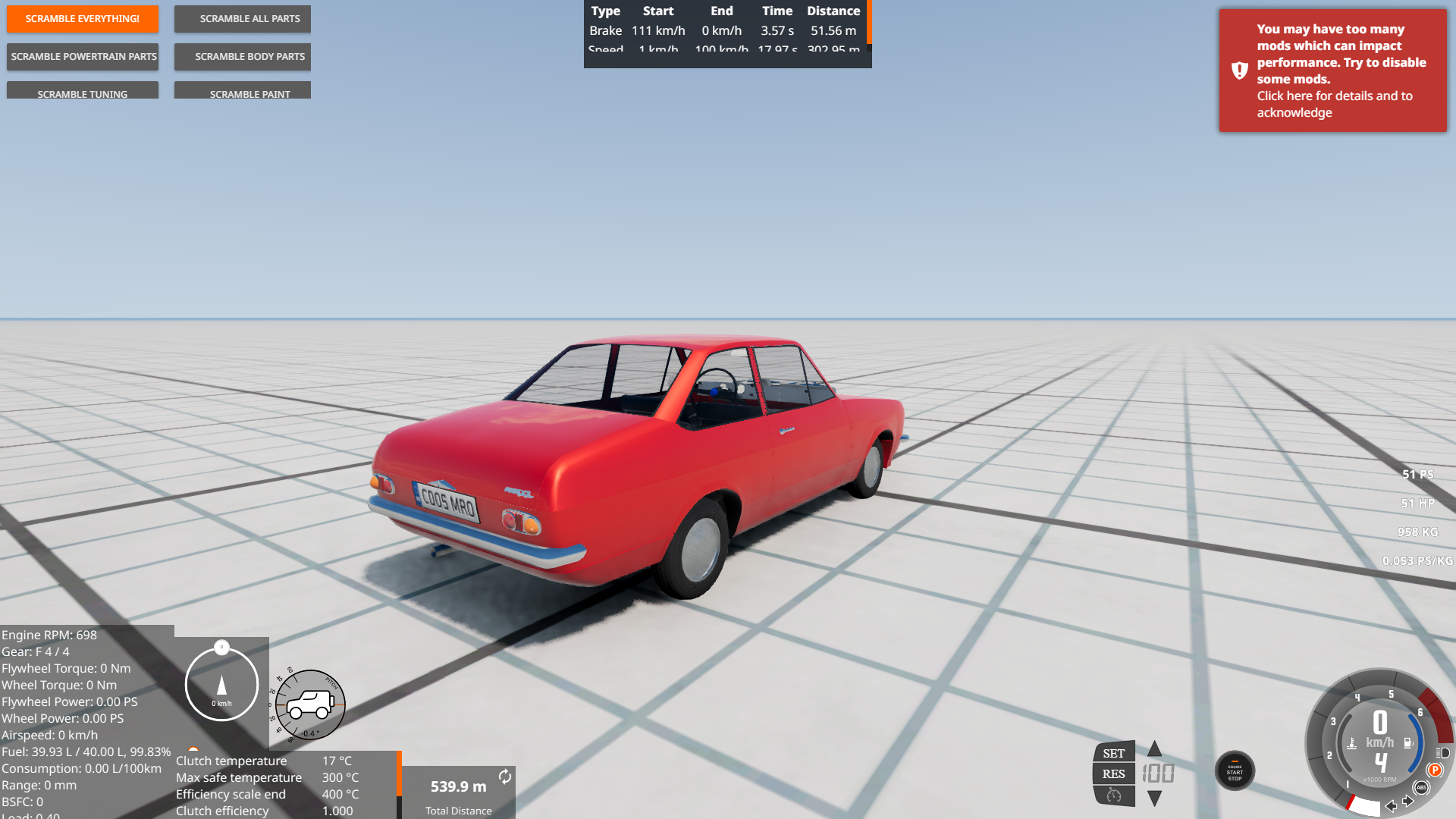Screen dimensions: 1456x819
Task: Click the car's C005 MRO license plate
Action: (447, 501)
